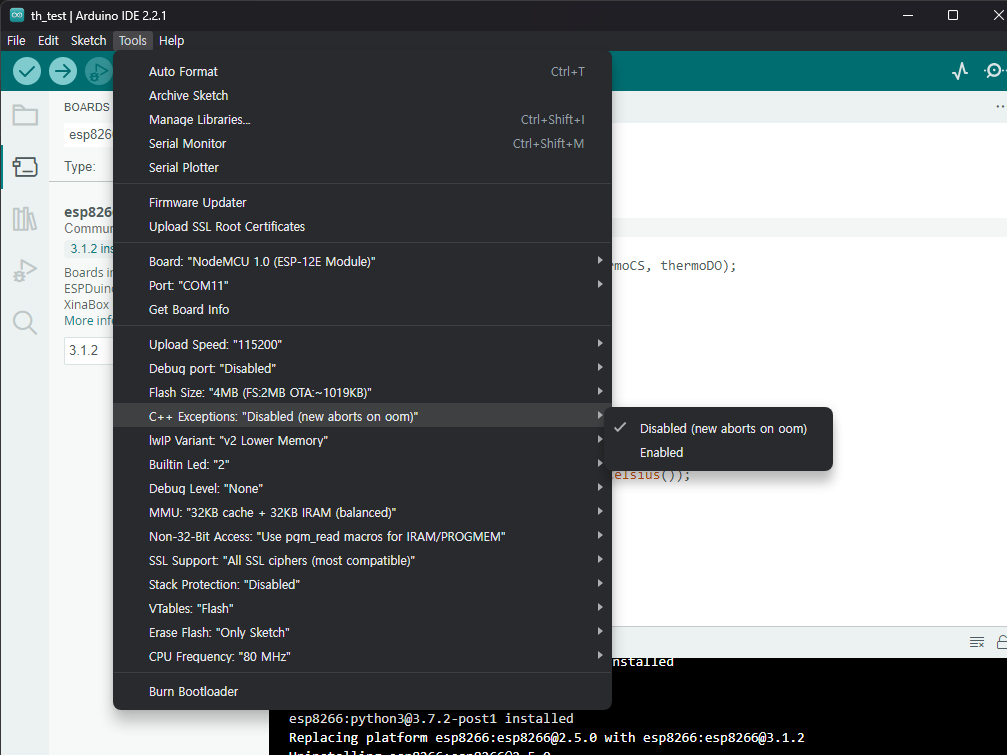Choose Manage Libraries menu entry
The width and height of the screenshot is (1007, 755).
click(362, 119)
